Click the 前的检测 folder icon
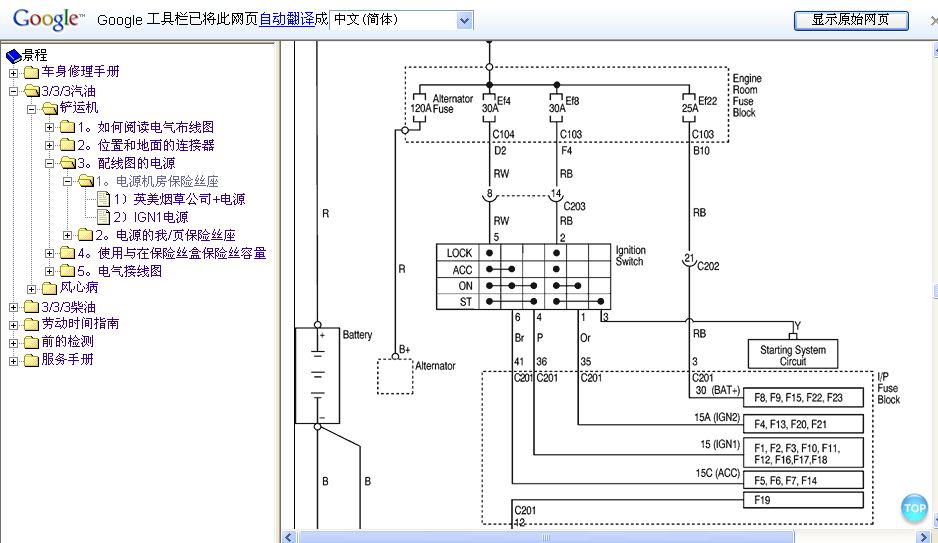The width and height of the screenshot is (938, 543). click(31, 342)
